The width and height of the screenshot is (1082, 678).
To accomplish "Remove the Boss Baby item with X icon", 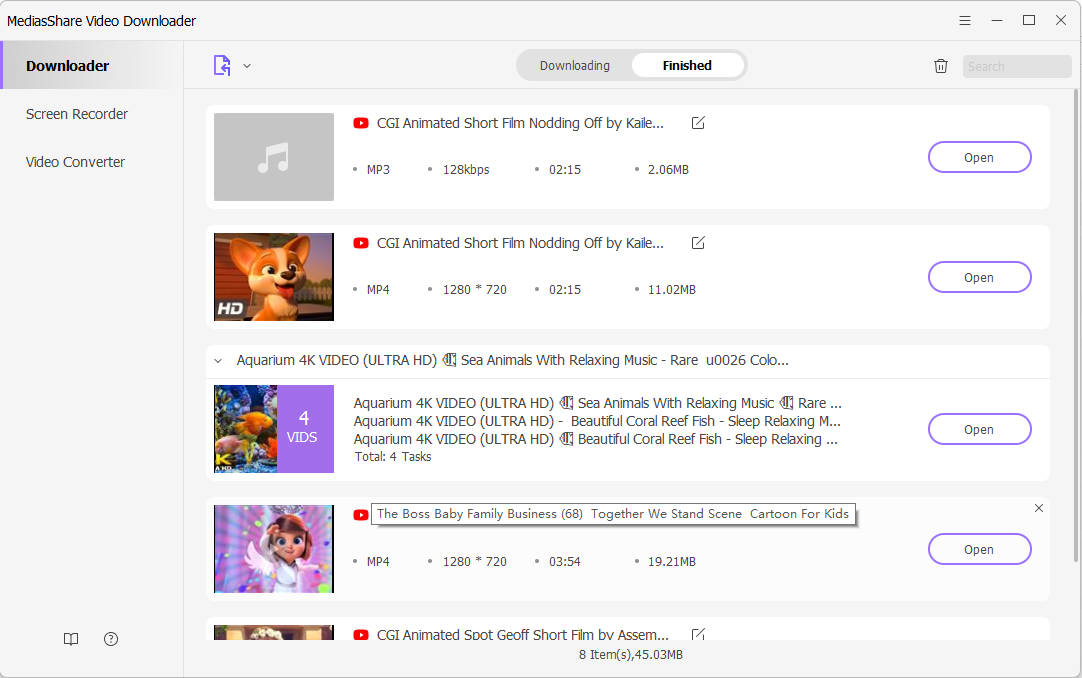I will (x=1038, y=508).
